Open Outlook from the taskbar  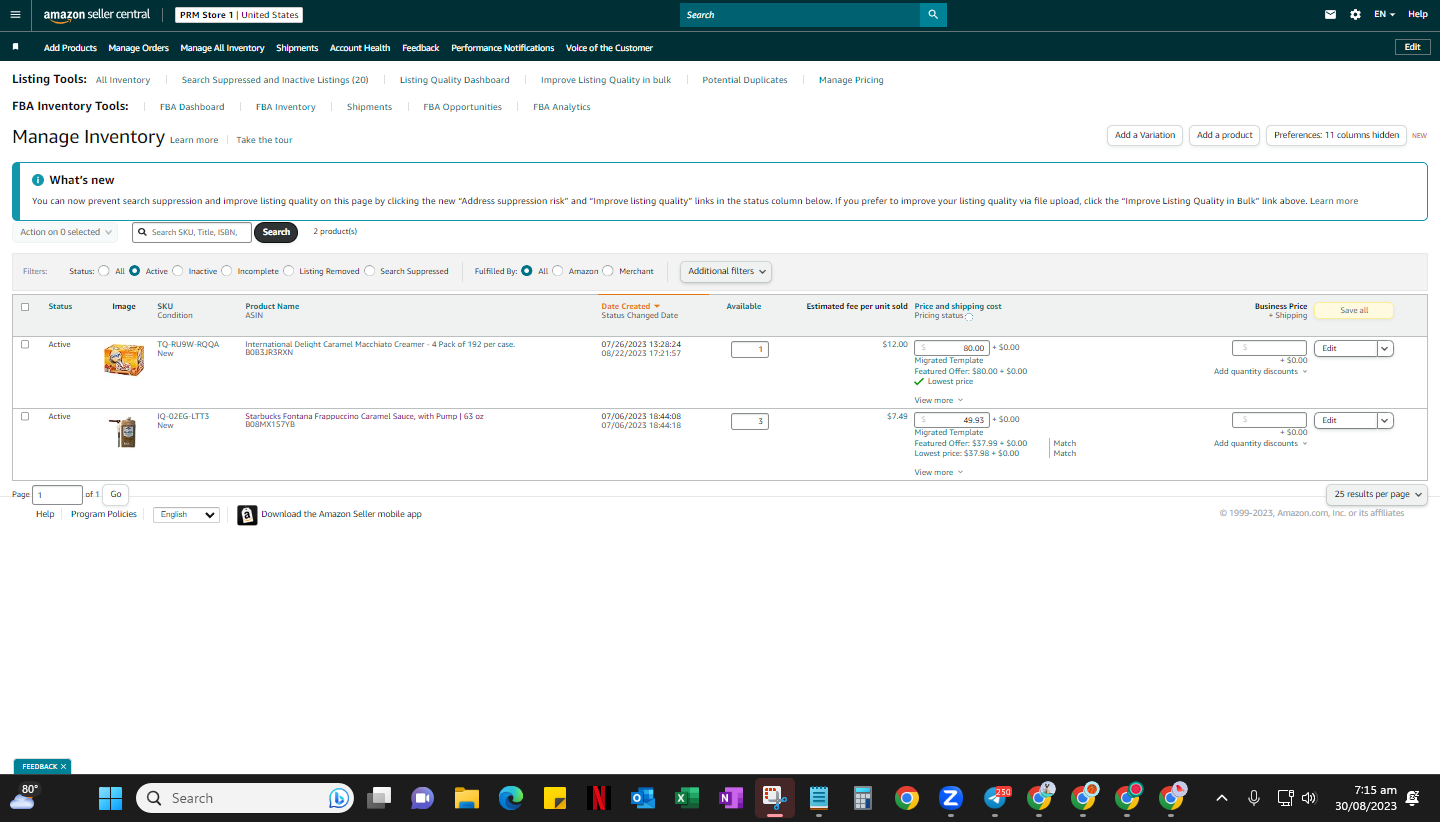pos(643,798)
